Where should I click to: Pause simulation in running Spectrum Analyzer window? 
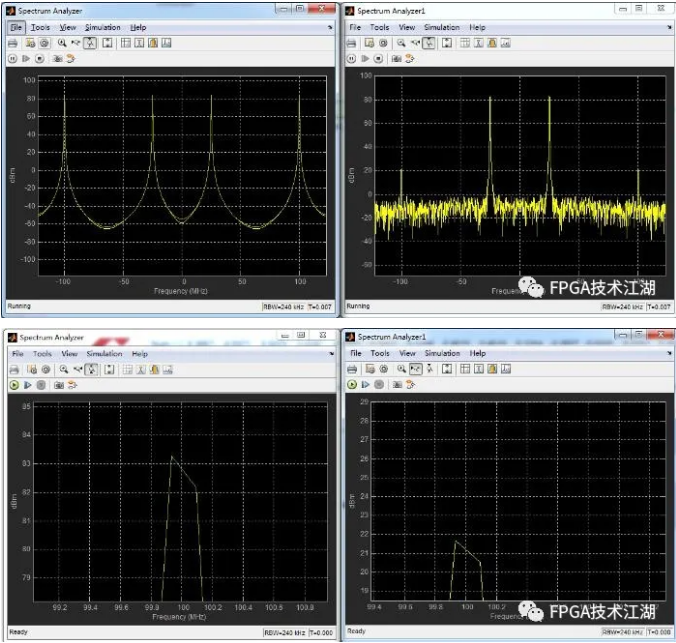coord(13,58)
